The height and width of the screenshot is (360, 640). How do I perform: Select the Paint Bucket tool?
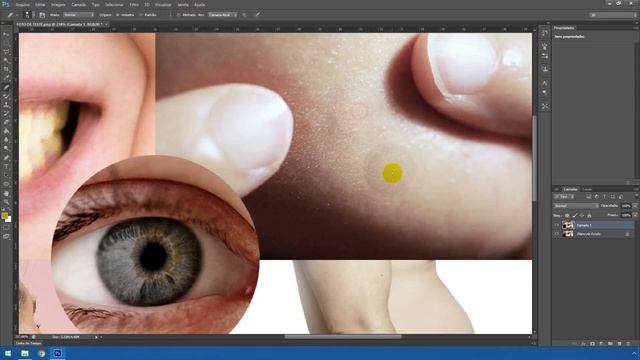6,131
